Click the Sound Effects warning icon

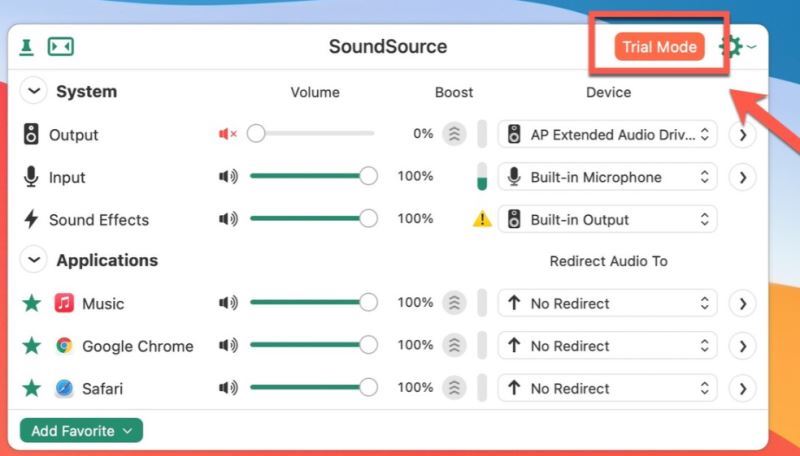click(x=482, y=219)
